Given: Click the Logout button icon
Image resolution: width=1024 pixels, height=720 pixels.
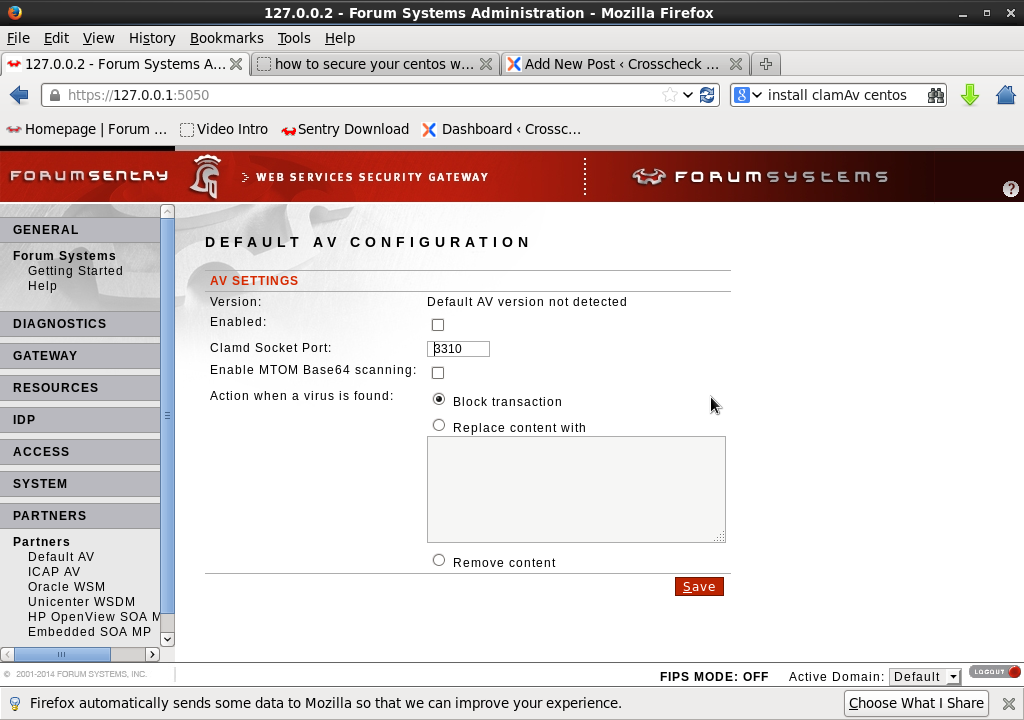Looking at the screenshot, I should 995,672.
